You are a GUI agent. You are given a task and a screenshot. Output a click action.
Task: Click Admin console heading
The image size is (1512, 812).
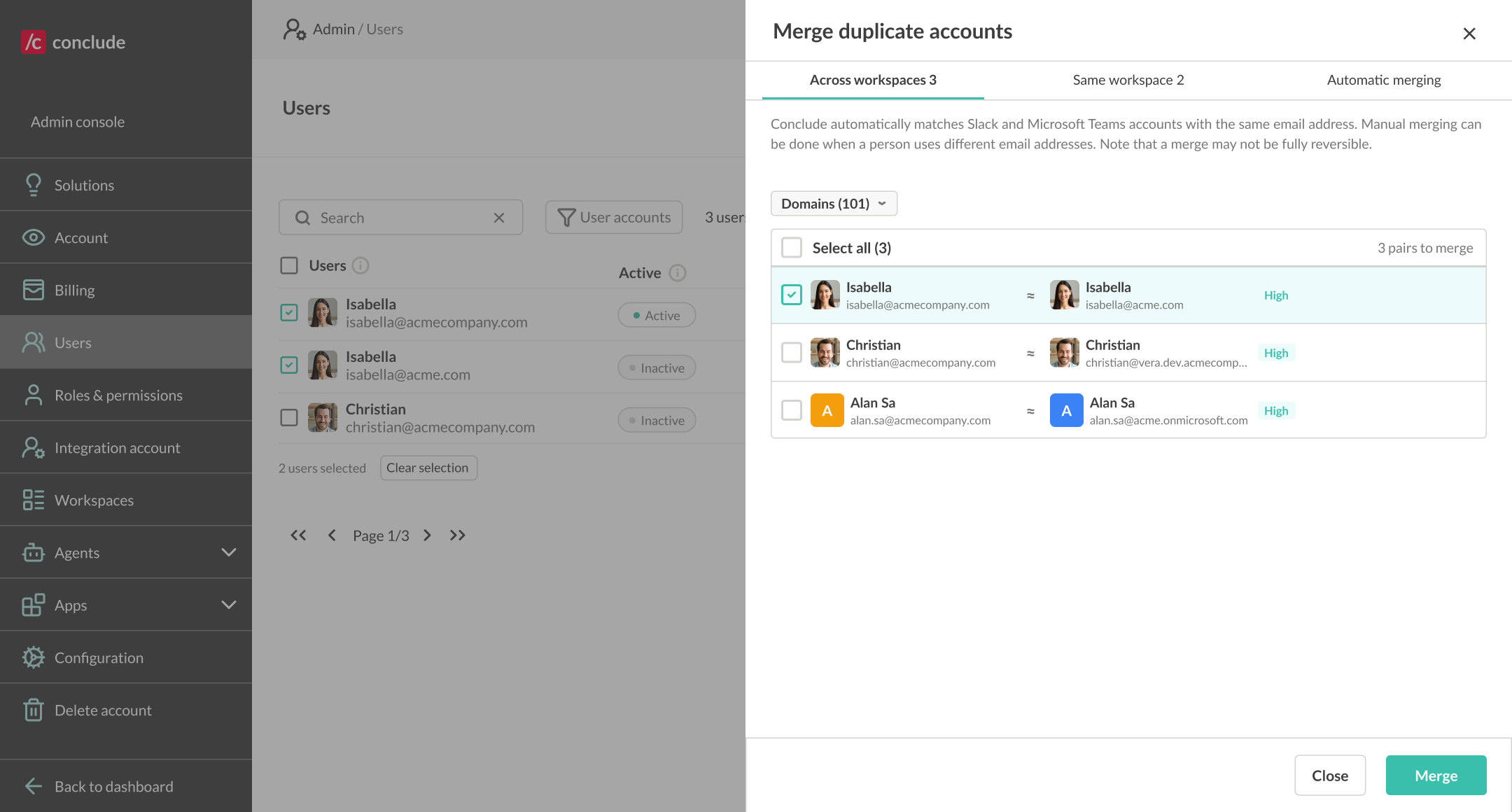coord(78,122)
